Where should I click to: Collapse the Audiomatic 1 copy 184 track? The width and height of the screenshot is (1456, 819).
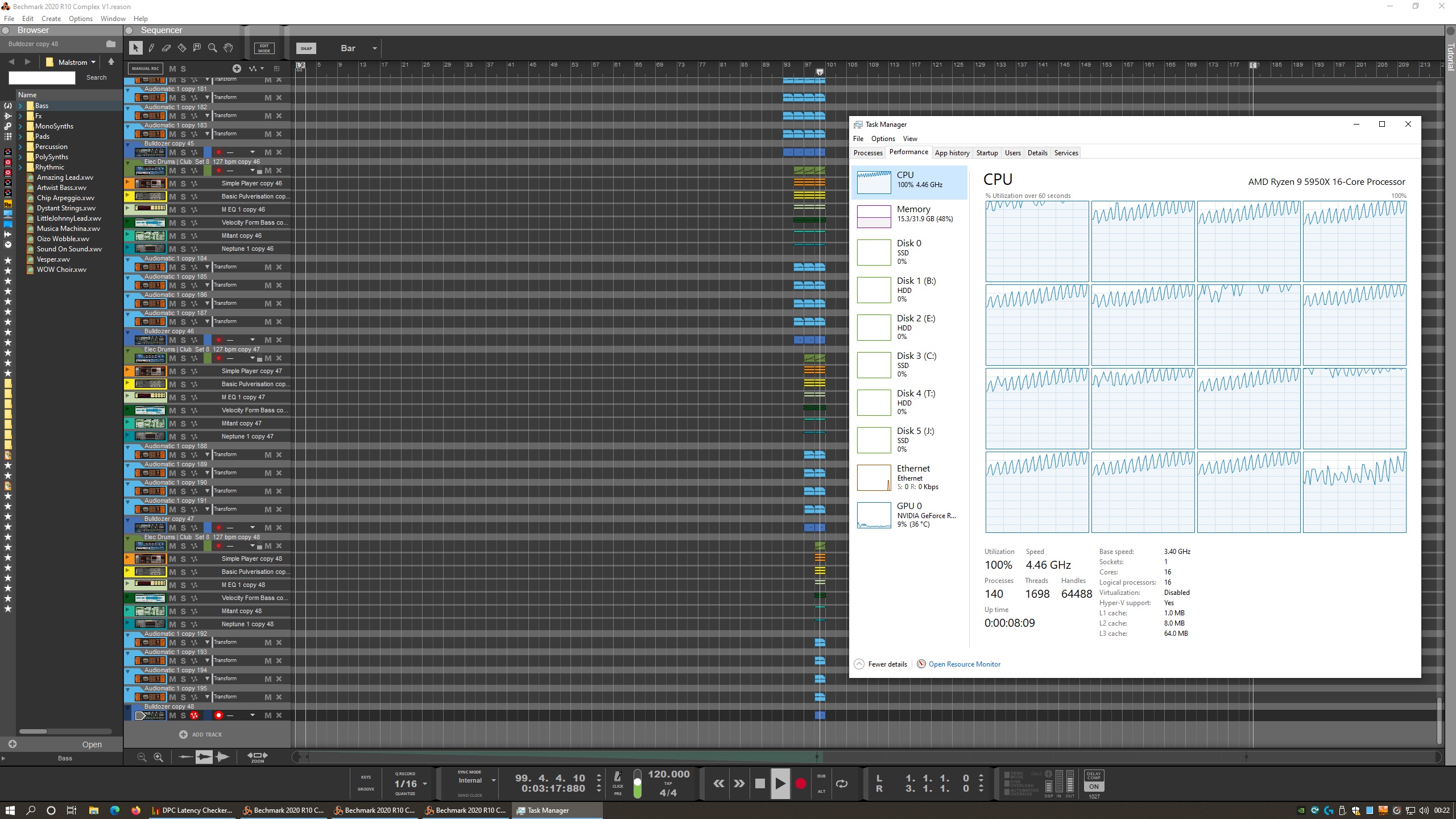click(127, 259)
